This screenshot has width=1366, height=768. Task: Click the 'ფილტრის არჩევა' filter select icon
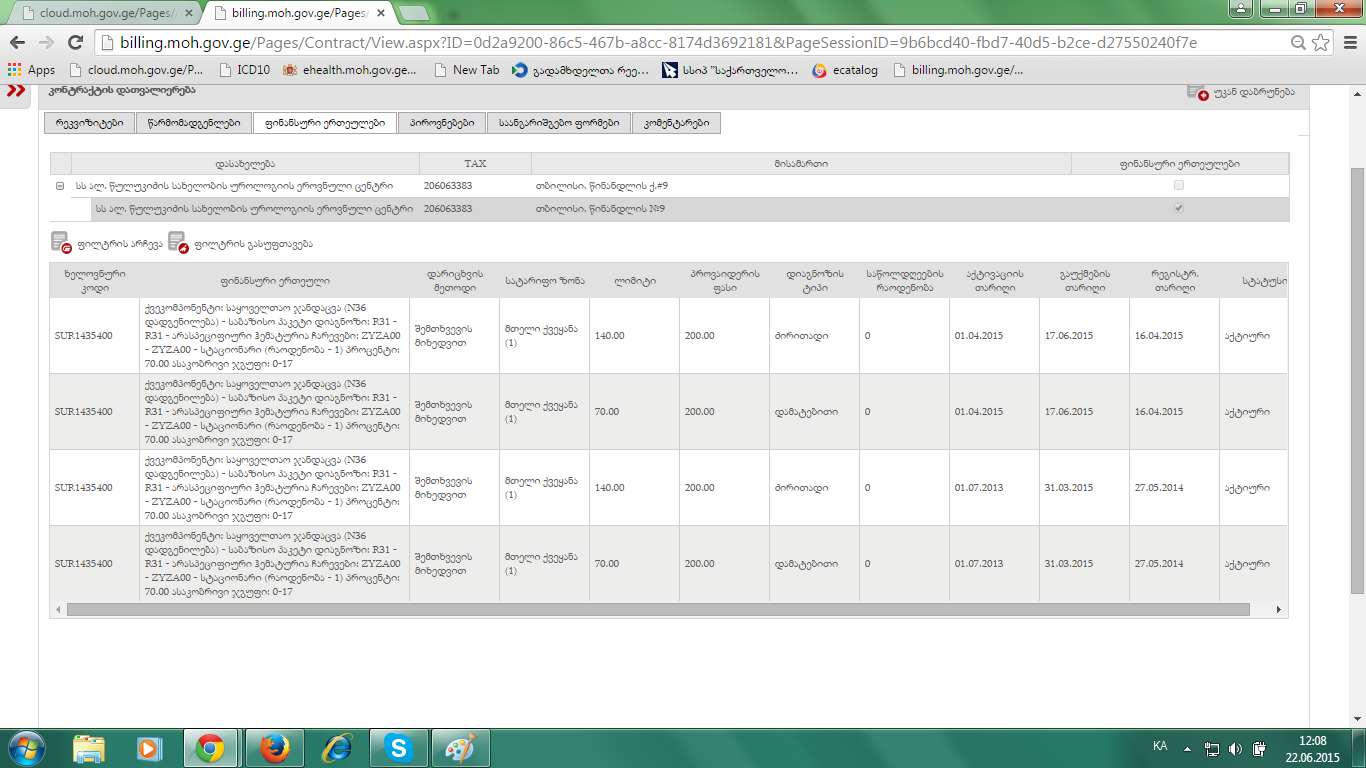[x=61, y=243]
